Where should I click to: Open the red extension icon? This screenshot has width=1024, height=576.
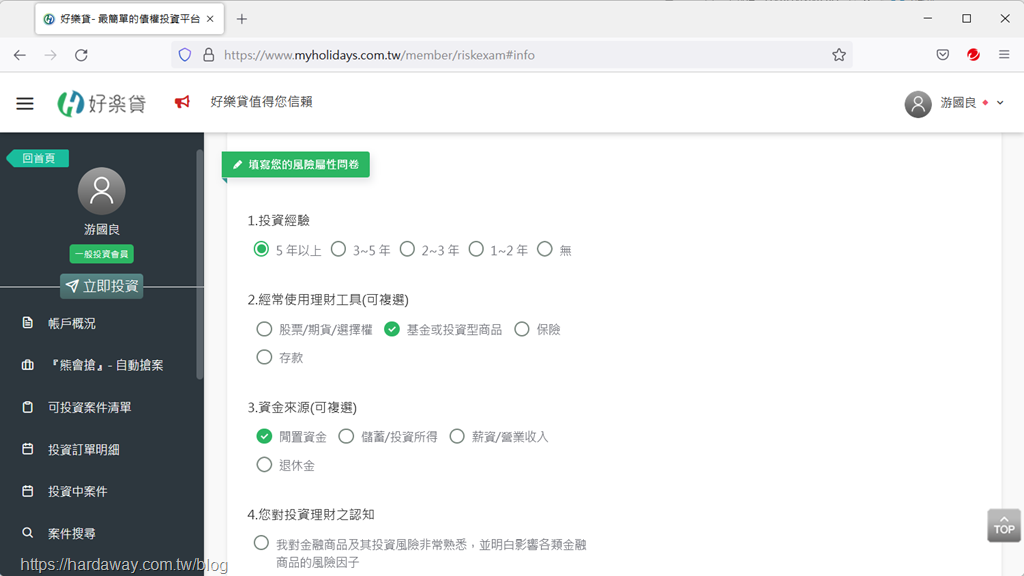(x=973, y=55)
